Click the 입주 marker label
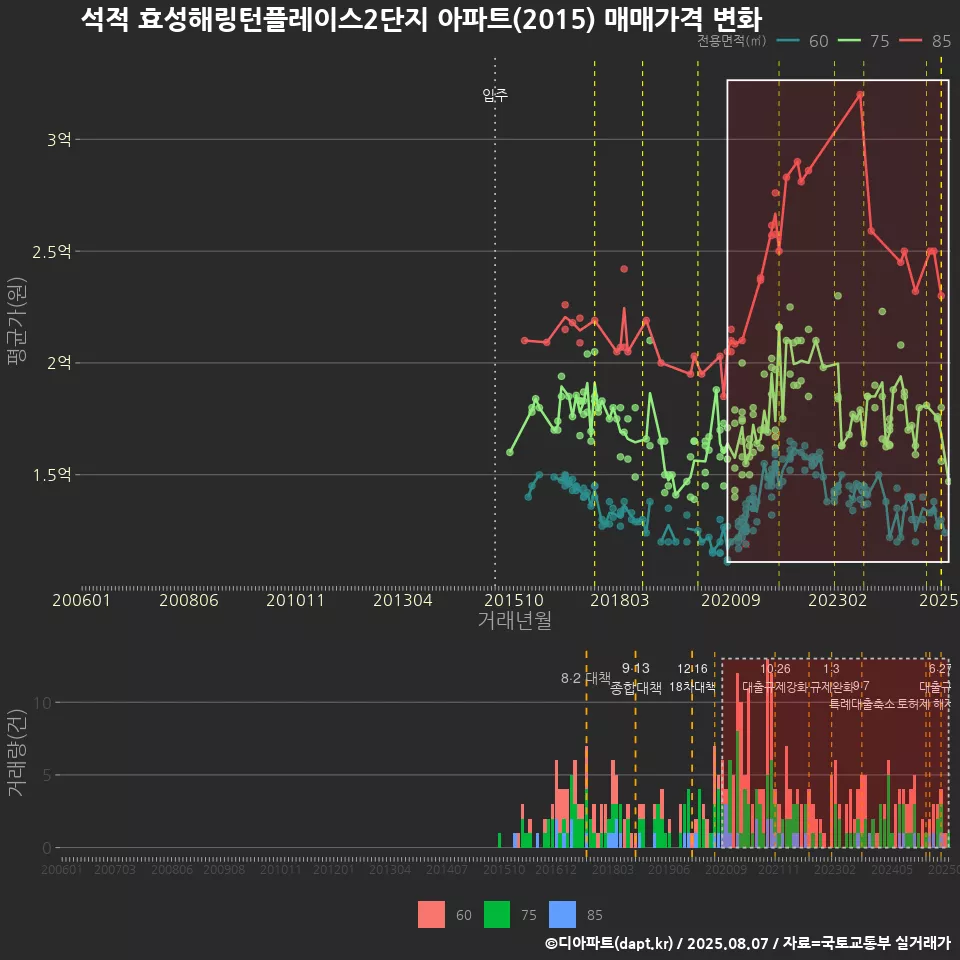The image size is (960, 960). point(495,95)
